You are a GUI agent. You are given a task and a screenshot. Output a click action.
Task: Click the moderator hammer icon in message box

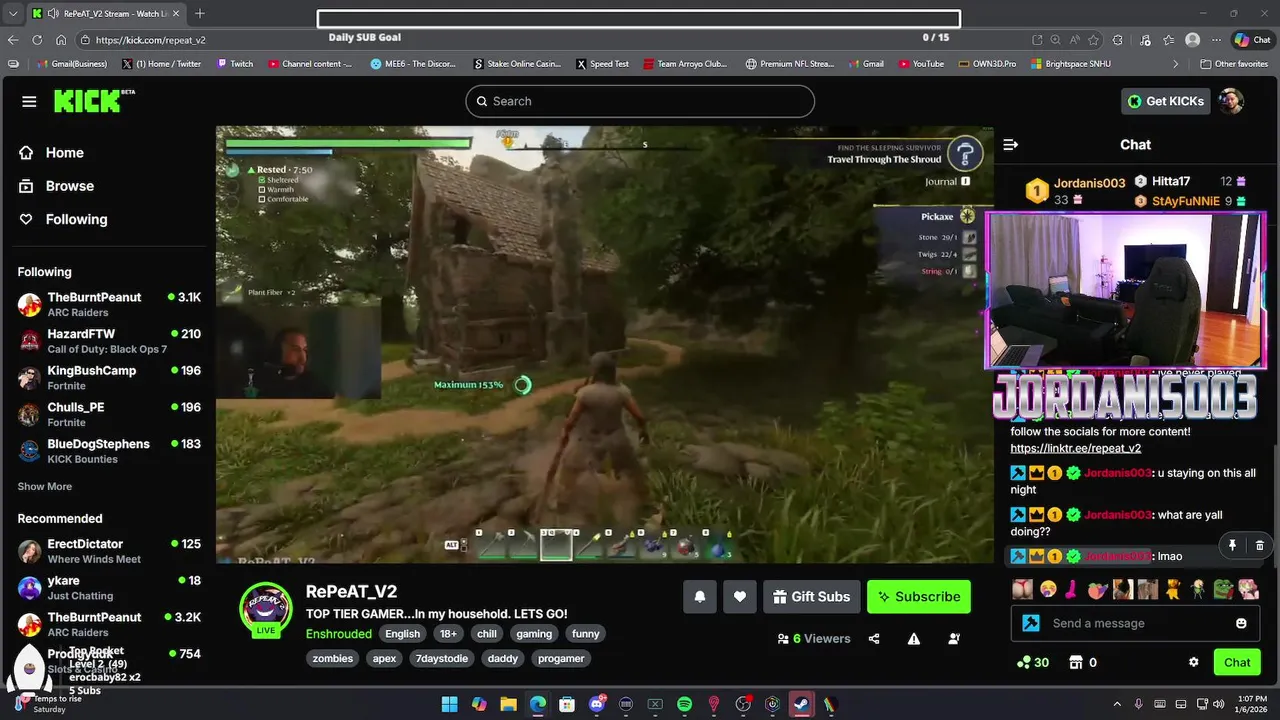tap(1030, 623)
